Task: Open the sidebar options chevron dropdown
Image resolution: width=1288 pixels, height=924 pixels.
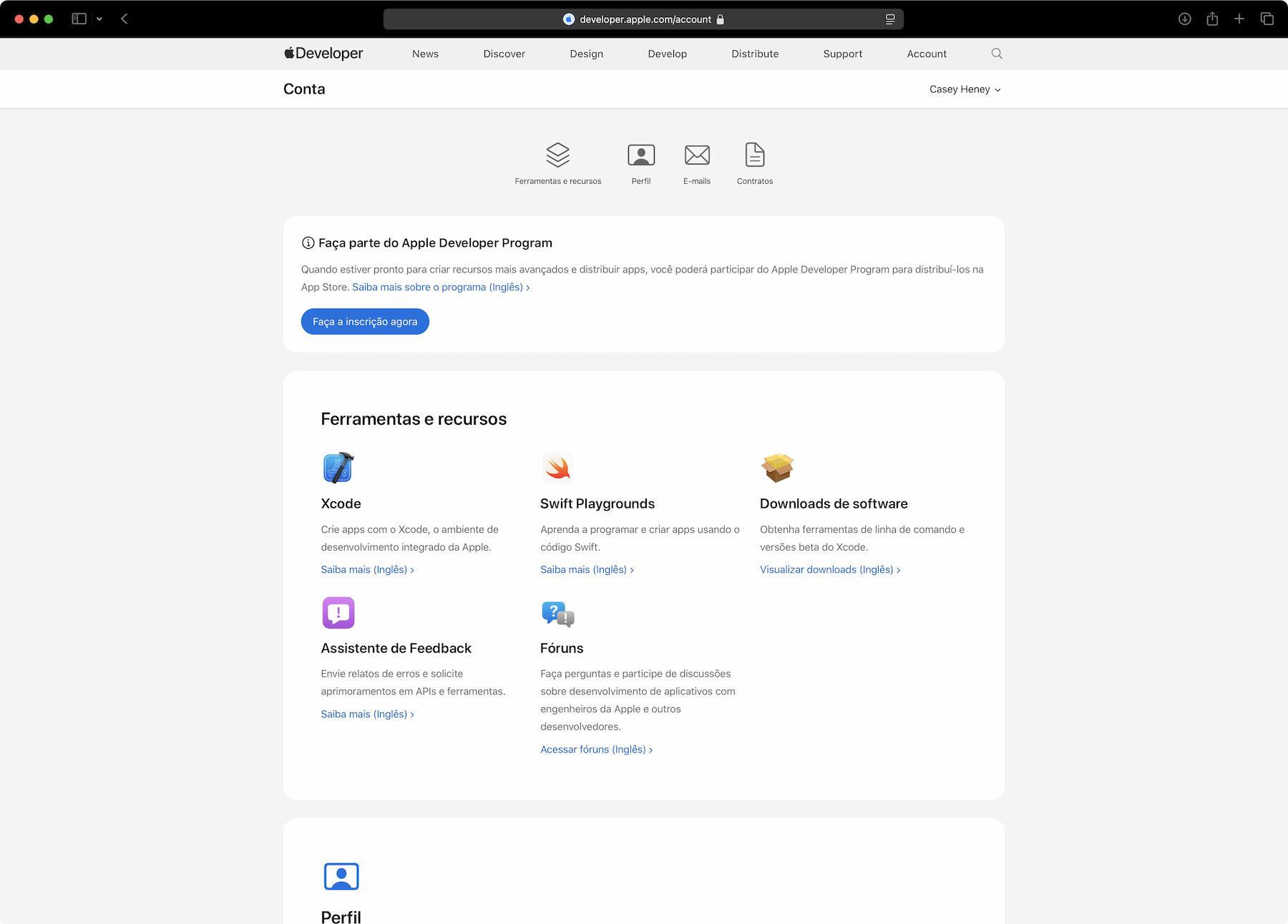Action: [x=99, y=19]
